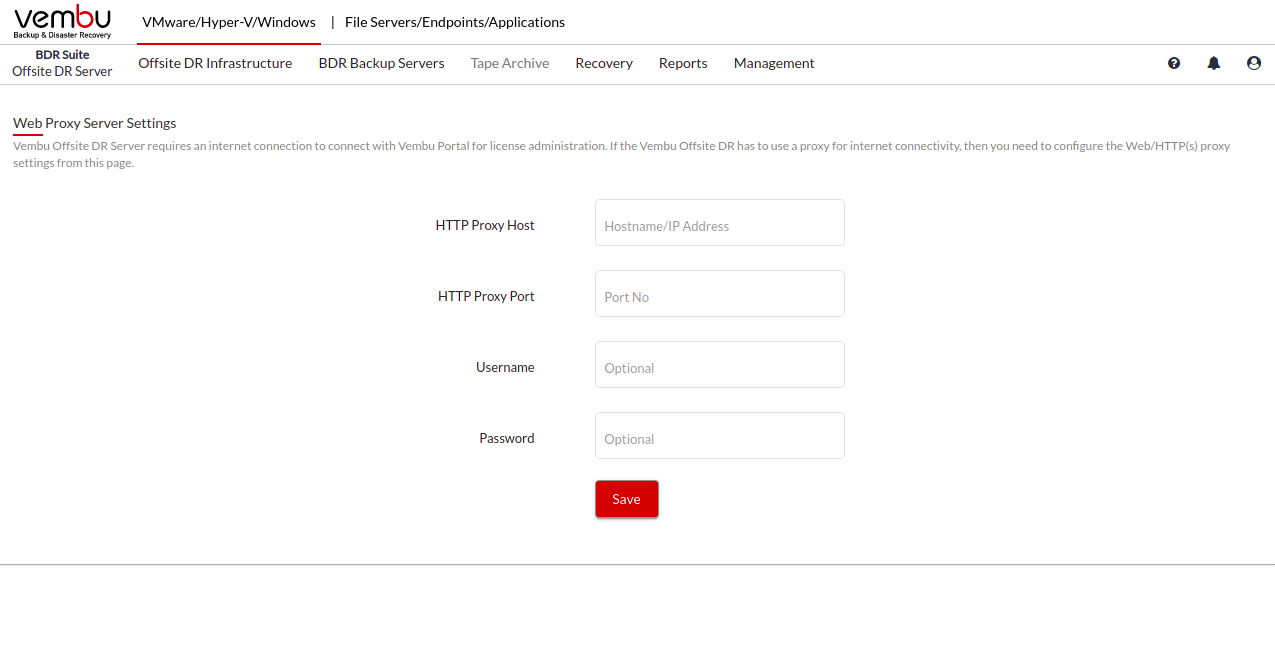Switch to VMware/Hyper-V/Windows tab
Screen dimensions: 1275x652
pyautogui.click(x=229, y=22)
